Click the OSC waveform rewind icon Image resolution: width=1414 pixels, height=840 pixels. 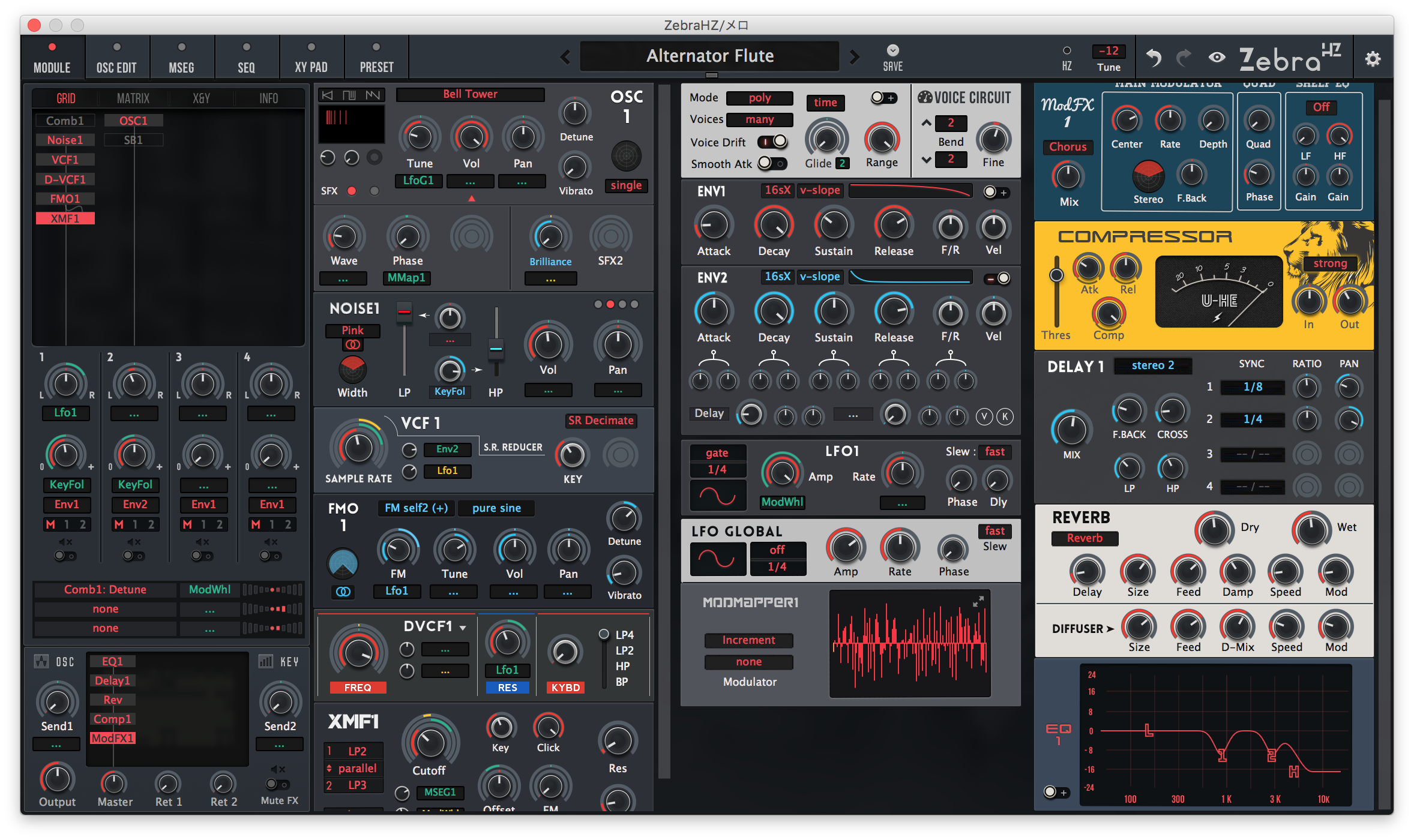coord(327,95)
